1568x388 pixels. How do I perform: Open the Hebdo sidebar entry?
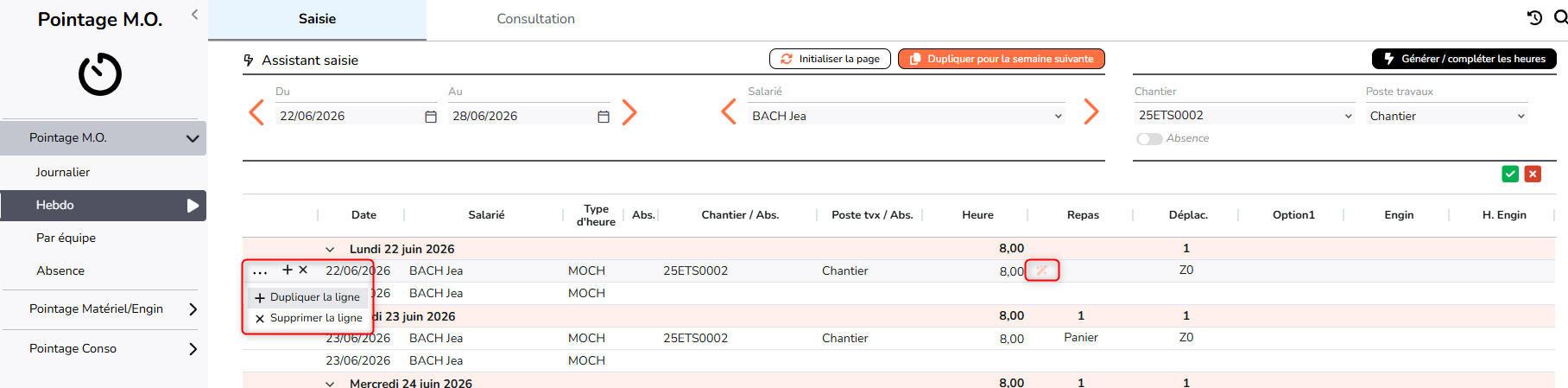(x=104, y=205)
